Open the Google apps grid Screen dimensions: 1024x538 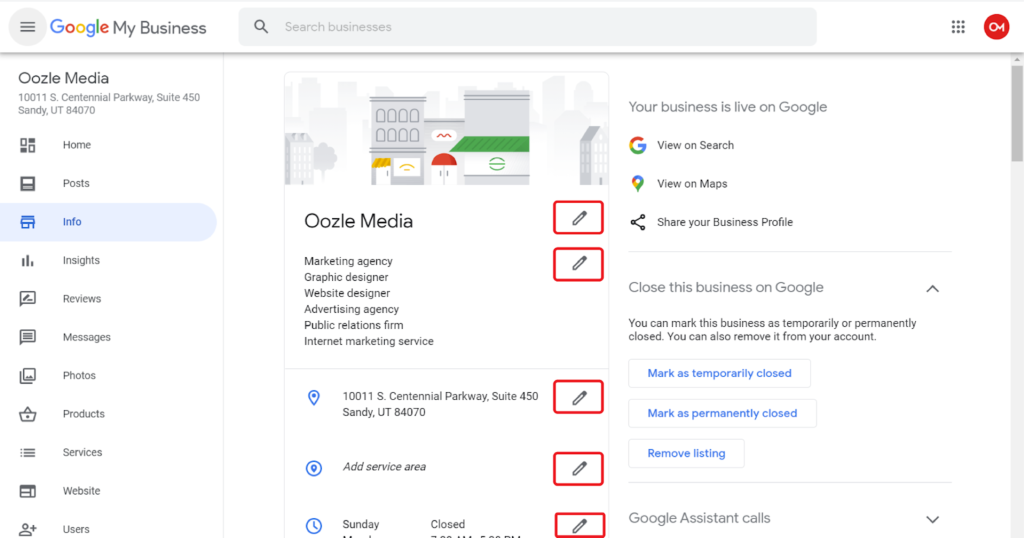pos(958,27)
